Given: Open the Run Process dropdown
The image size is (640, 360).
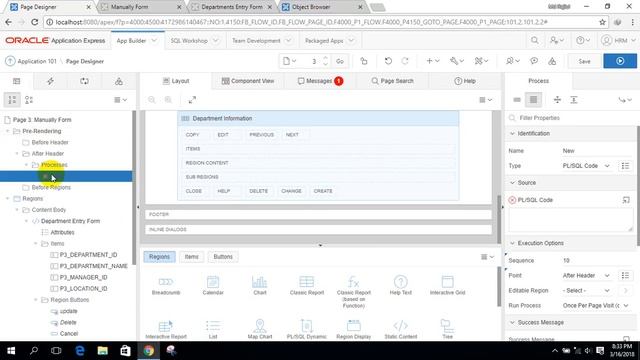Looking at the screenshot, I should [x=596, y=306].
